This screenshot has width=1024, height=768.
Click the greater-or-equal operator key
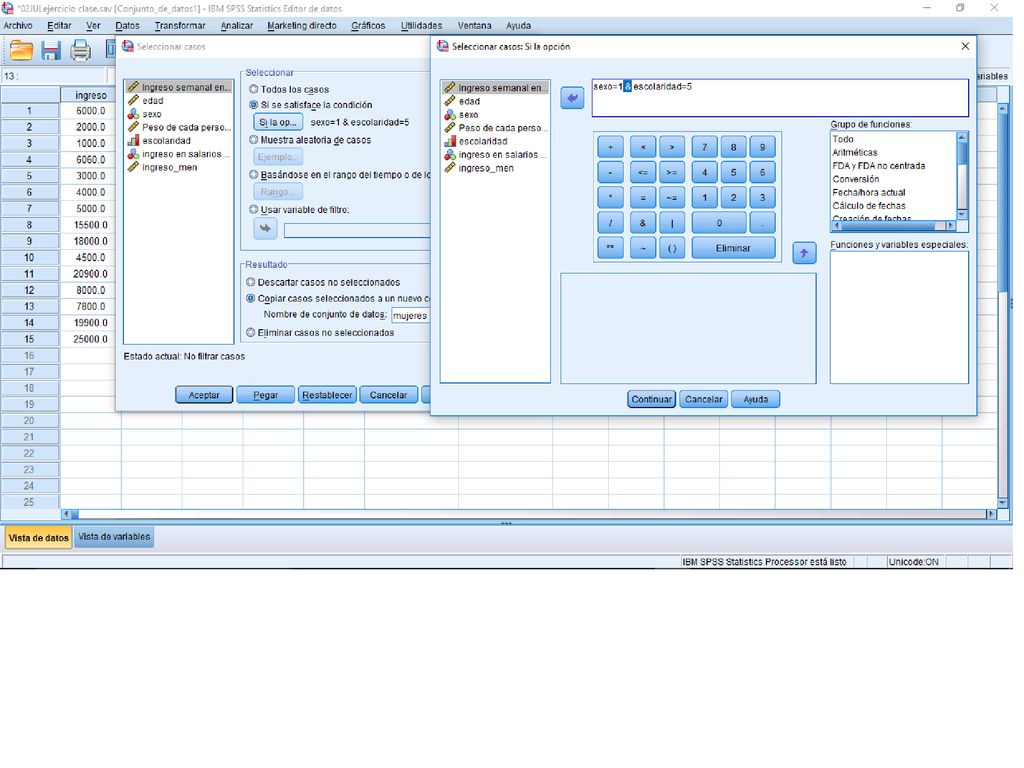click(x=671, y=172)
